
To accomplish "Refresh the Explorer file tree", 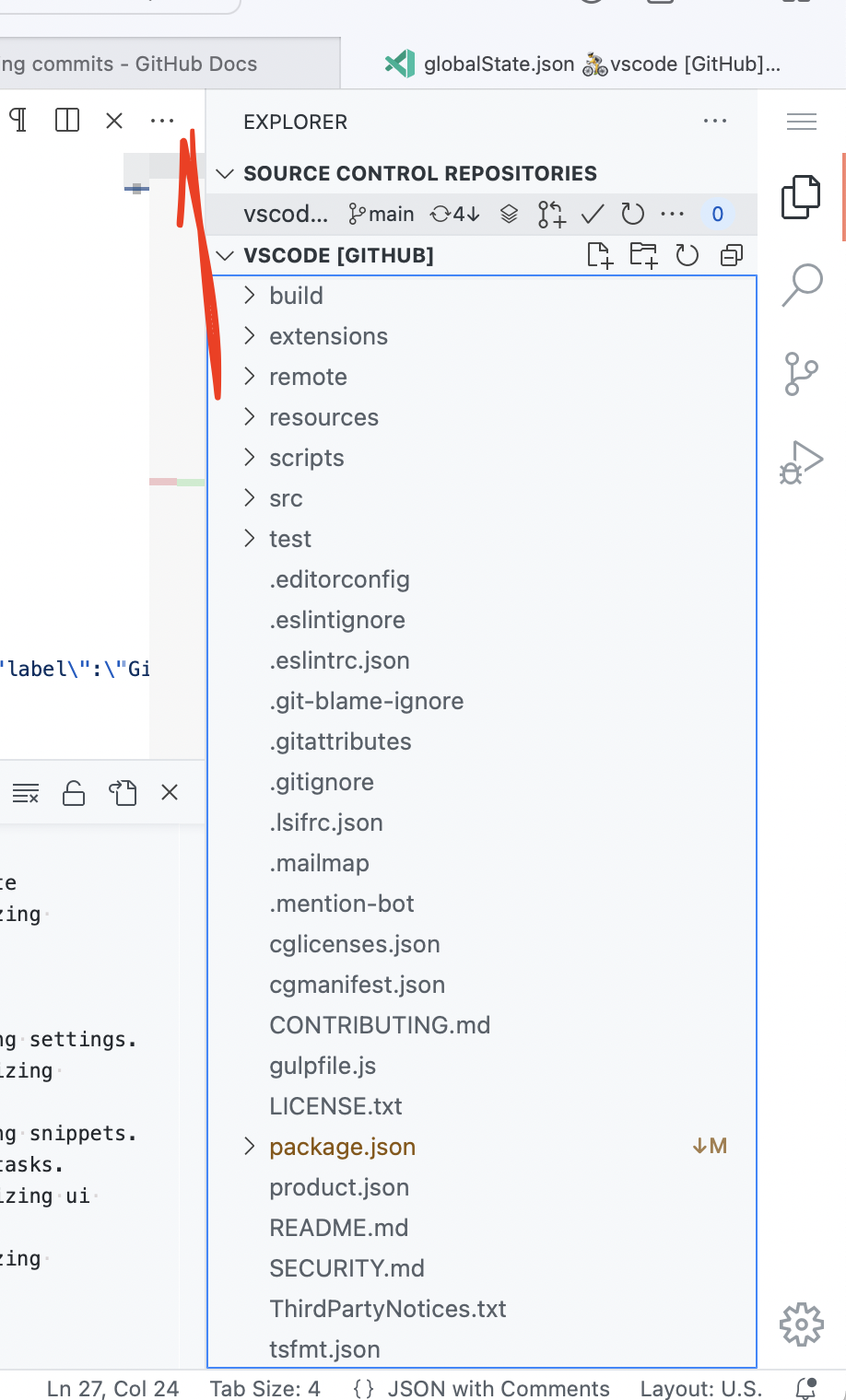I will [x=687, y=256].
